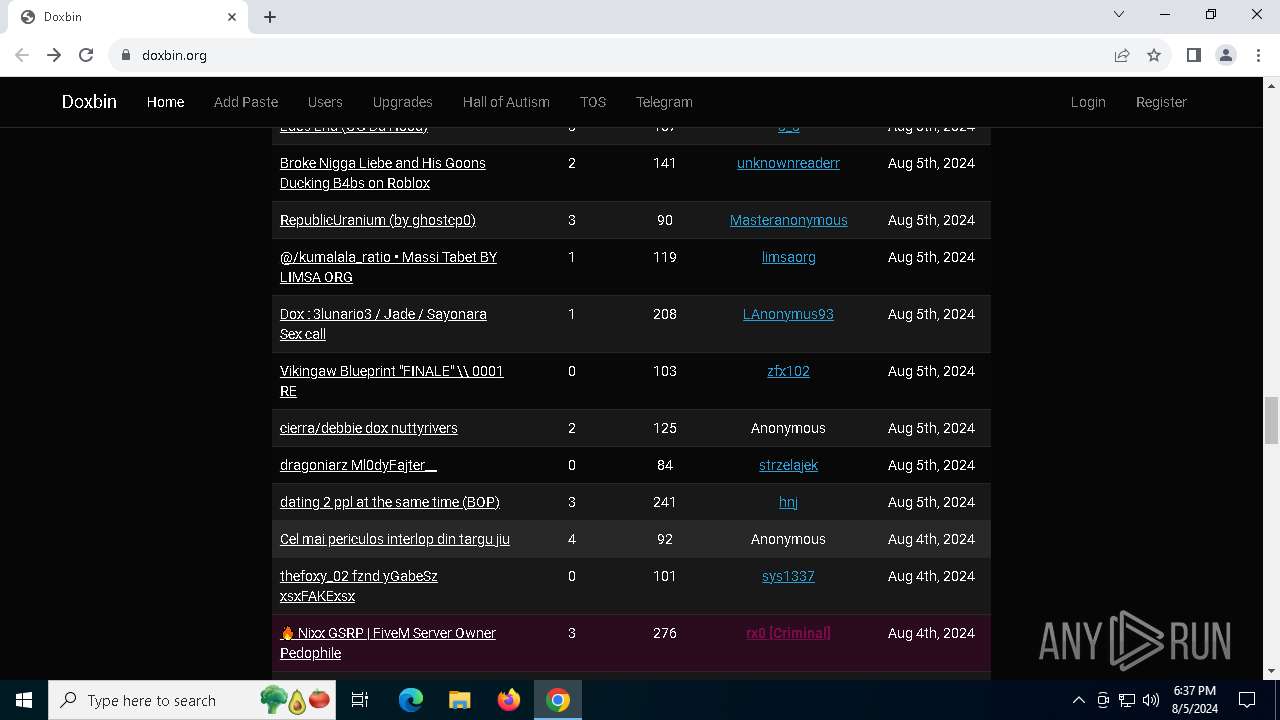The height and width of the screenshot is (720, 1280).
Task: Select the view count 208
Action: click(665, 314)
